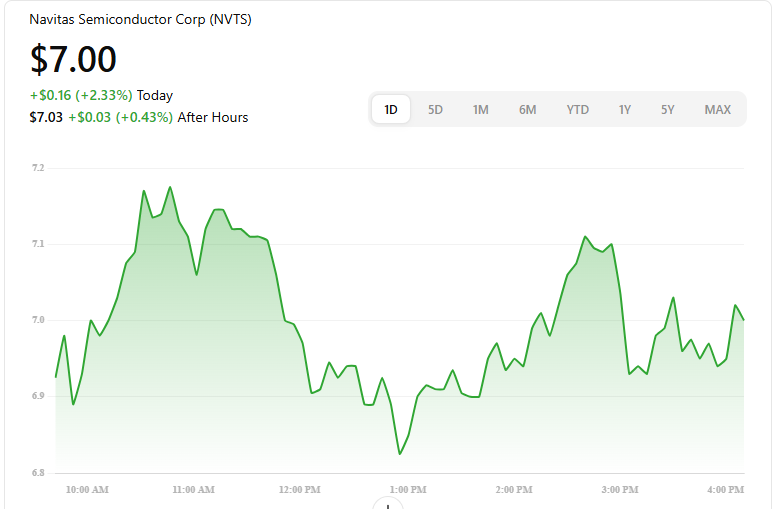This screenshot has height=509, width=782.
Task: View the 1Y chart range
Action: [625, 110]
